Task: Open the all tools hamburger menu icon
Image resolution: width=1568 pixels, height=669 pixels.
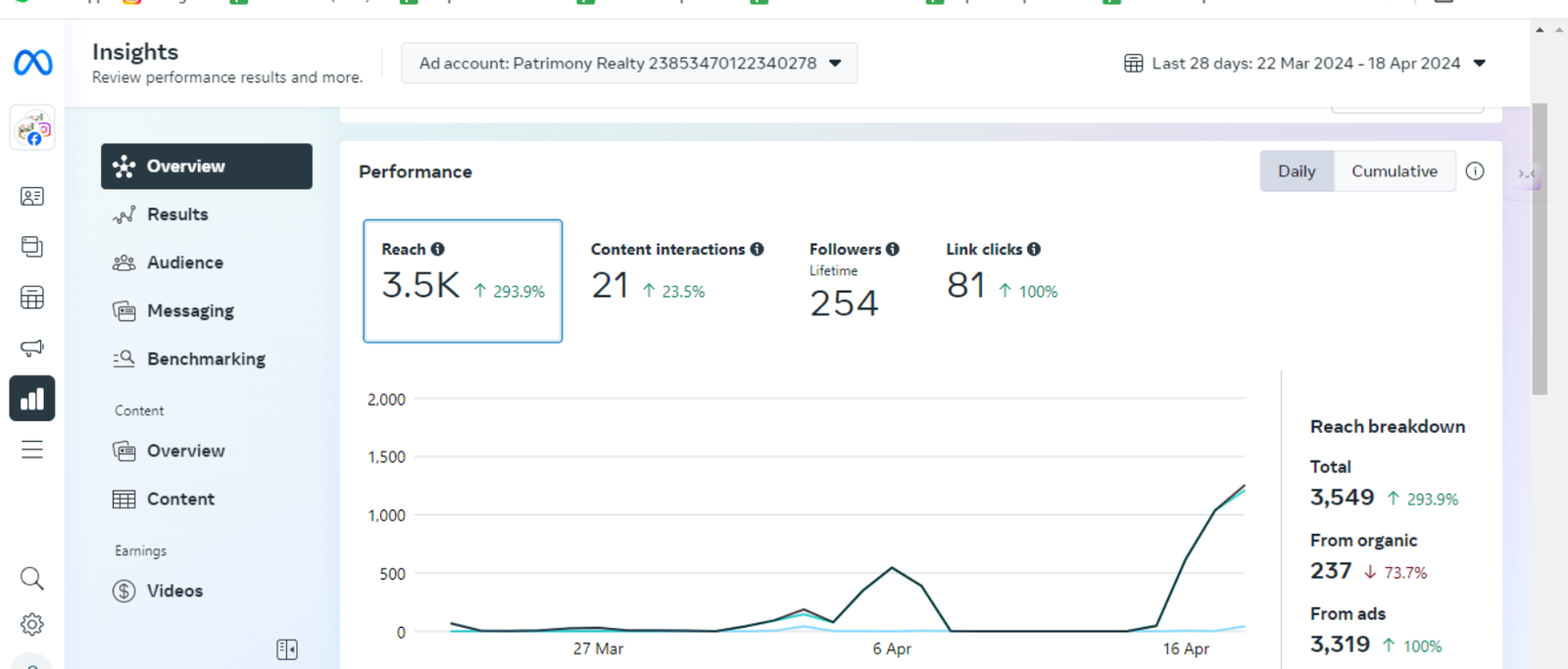Action: click(x=32, y=450)
